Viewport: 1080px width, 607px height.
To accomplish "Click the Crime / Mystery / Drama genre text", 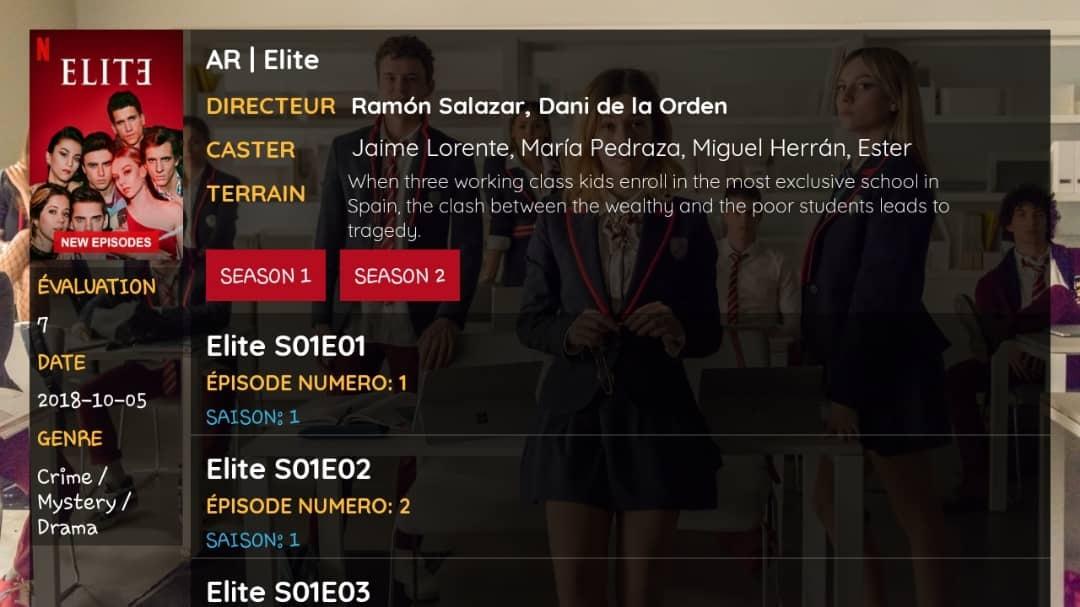I will click(84, 502).
